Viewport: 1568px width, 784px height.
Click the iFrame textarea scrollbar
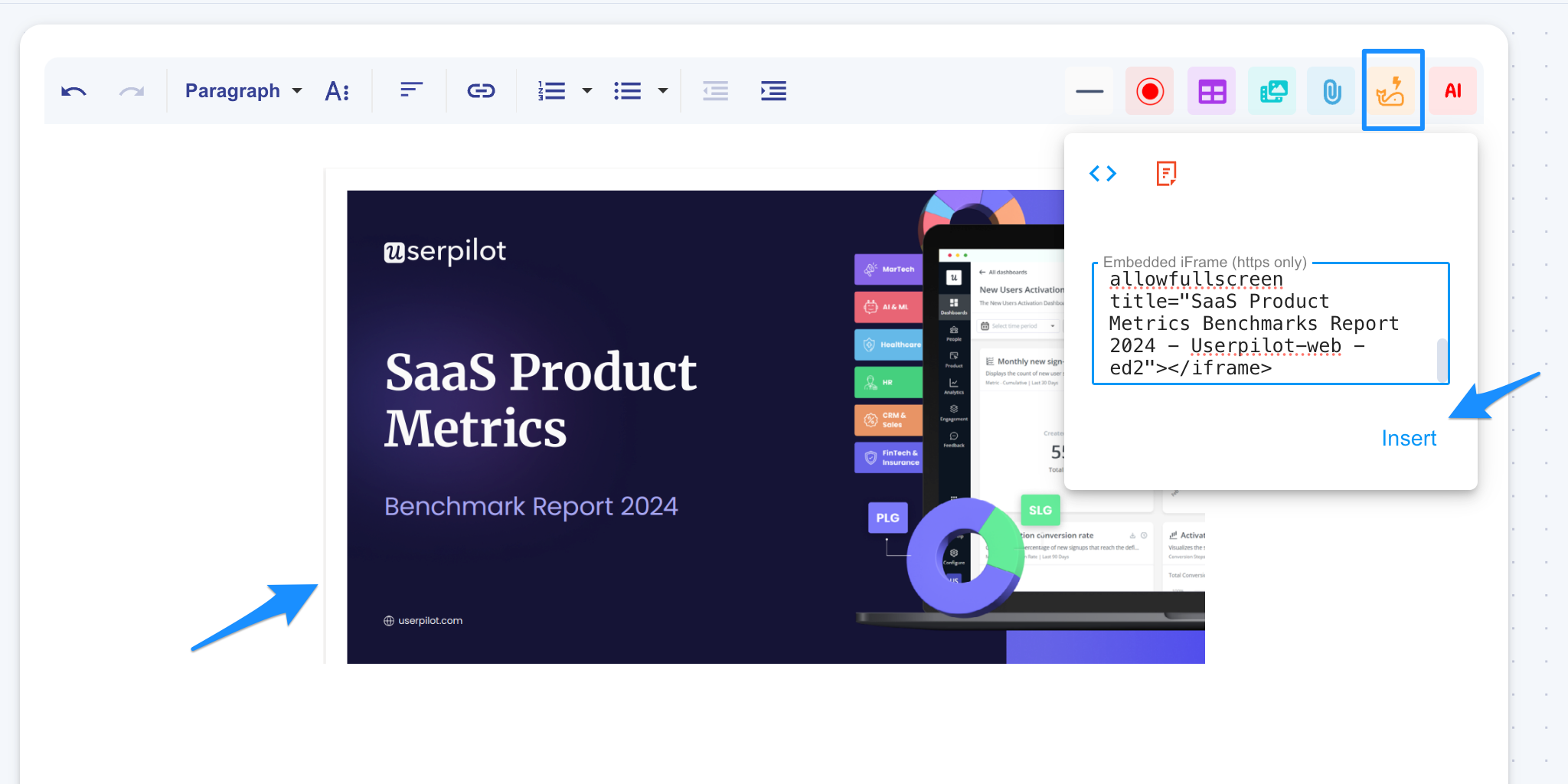tap(1442, 359)
